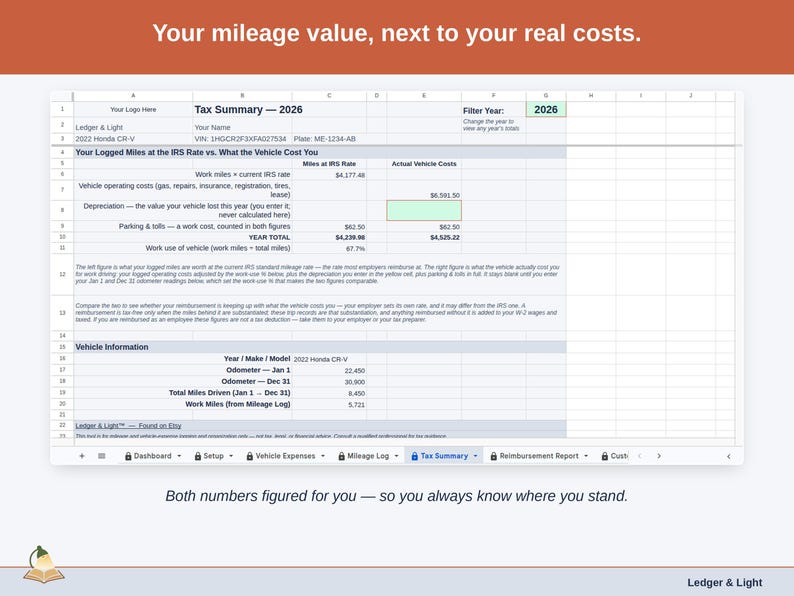Click the Miles at IRS Rate column heading
This screenshot has height=596, width=794.
(x=329, y=164)
